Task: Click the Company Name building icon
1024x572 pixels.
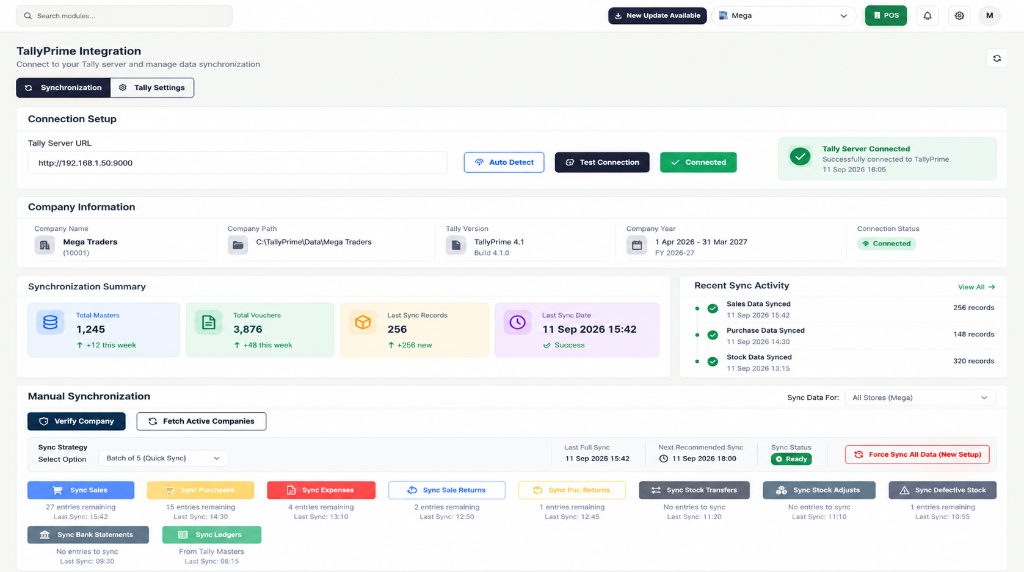Action: point(44,246)
